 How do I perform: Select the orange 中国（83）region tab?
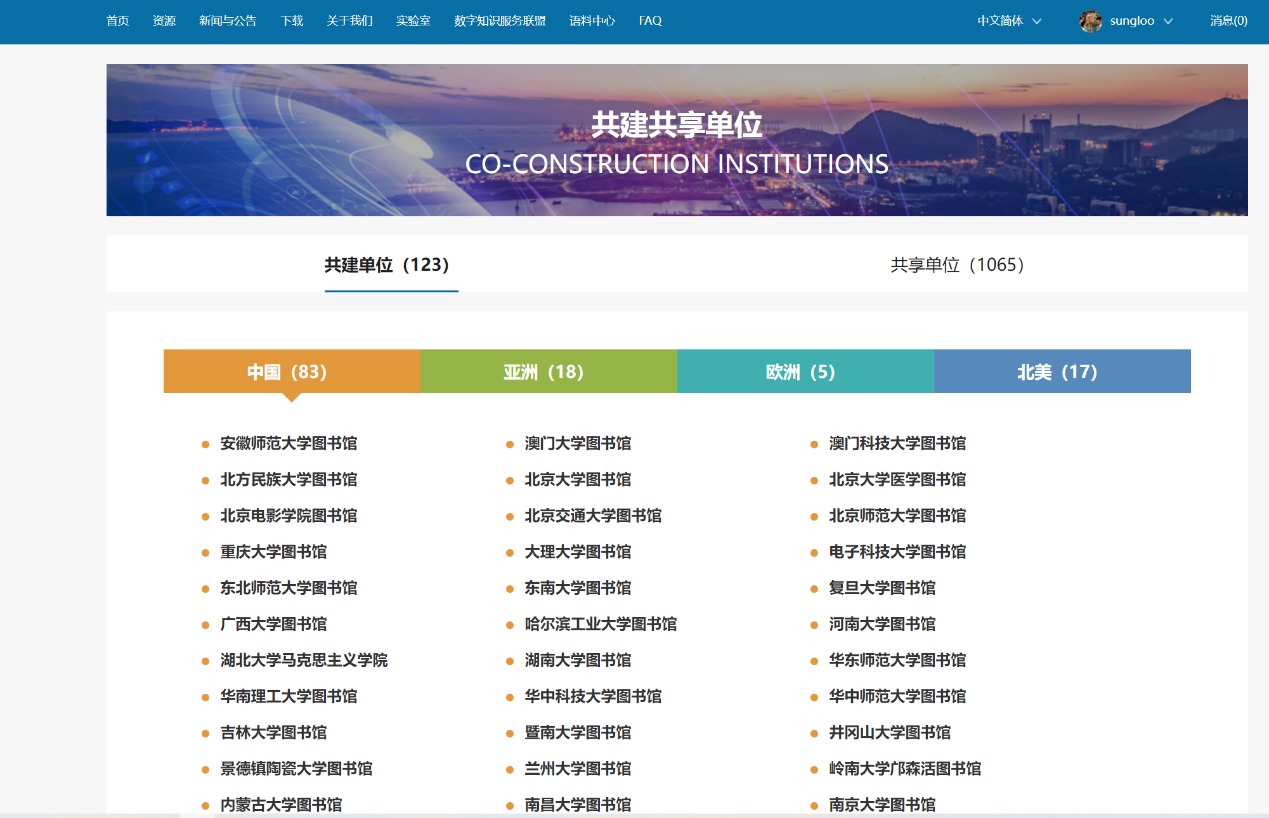292,371
